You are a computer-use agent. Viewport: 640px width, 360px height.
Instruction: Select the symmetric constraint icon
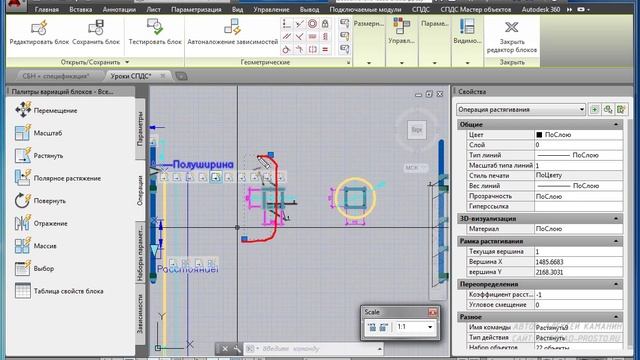[x=312, y=49]
